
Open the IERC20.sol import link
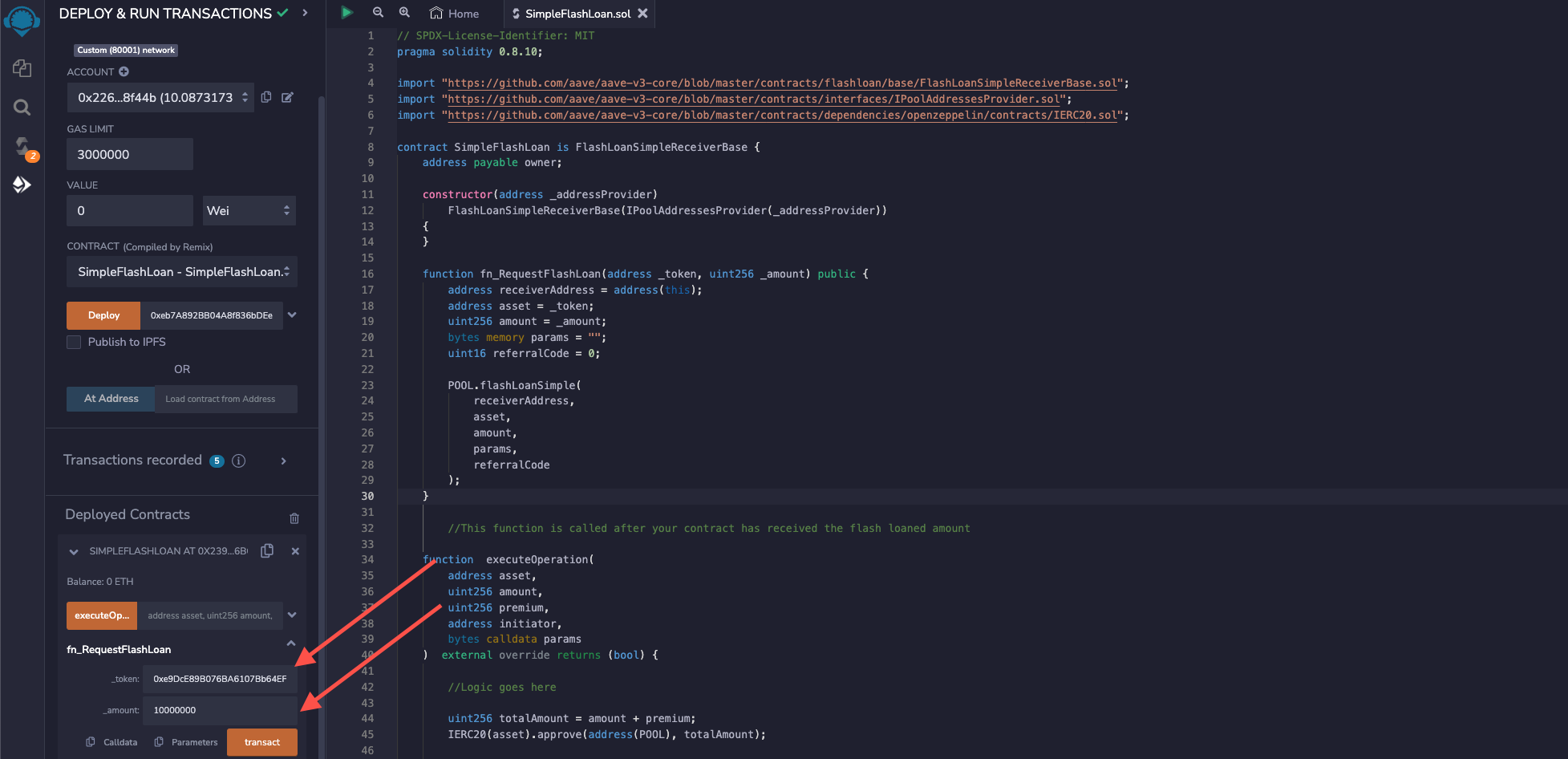pyautogui.click(x=782, y=116)
